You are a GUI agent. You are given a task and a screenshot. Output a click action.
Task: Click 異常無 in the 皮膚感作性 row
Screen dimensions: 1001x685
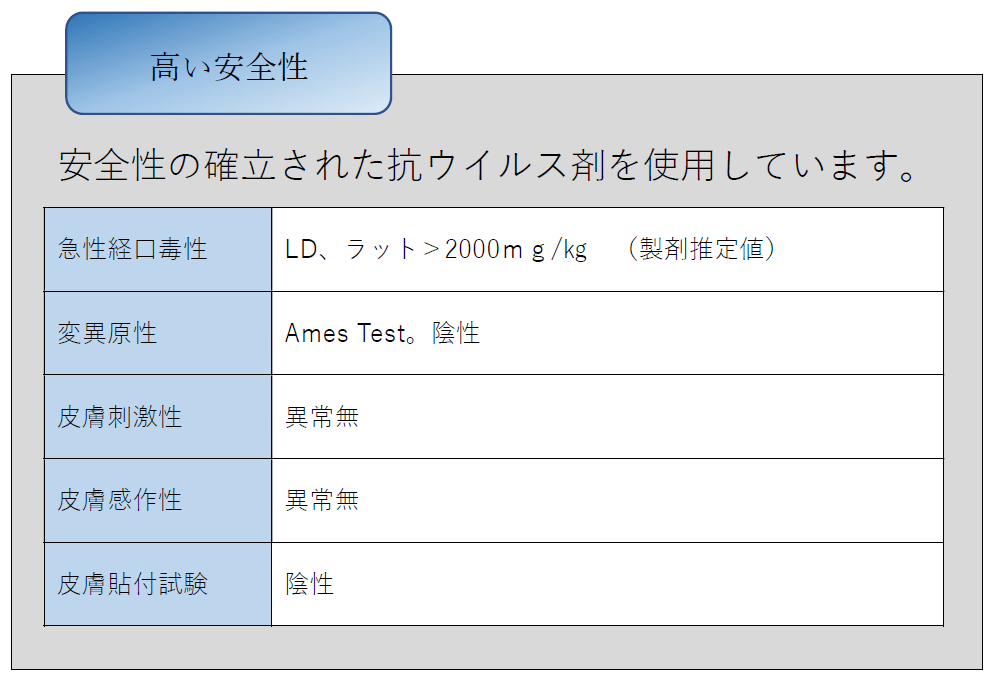click(x=322, y=500)
